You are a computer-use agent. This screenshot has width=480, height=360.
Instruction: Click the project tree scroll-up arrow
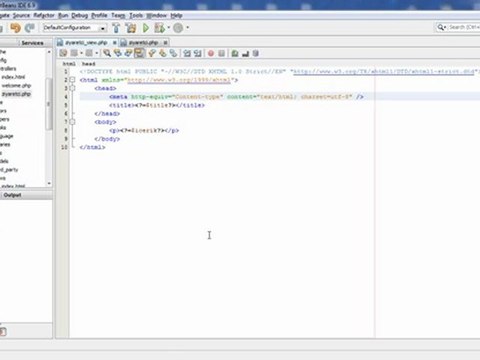[49, 52]
